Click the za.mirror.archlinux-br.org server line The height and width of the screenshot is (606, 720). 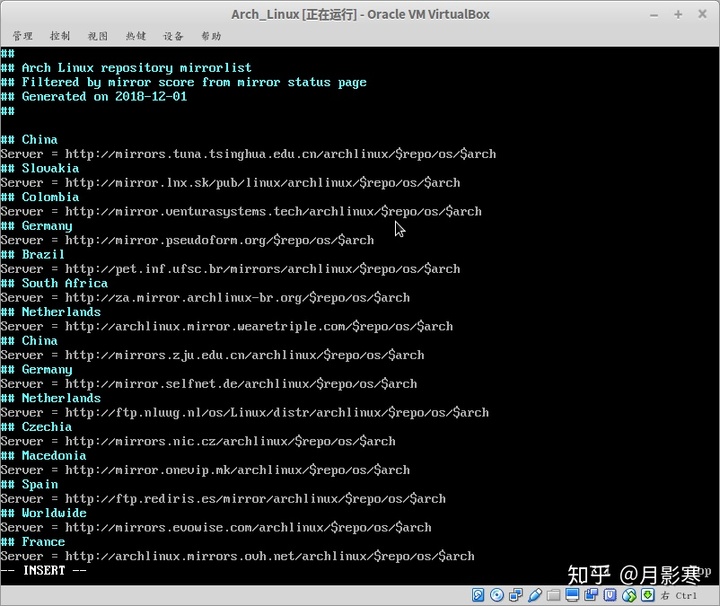click(205, 297)
